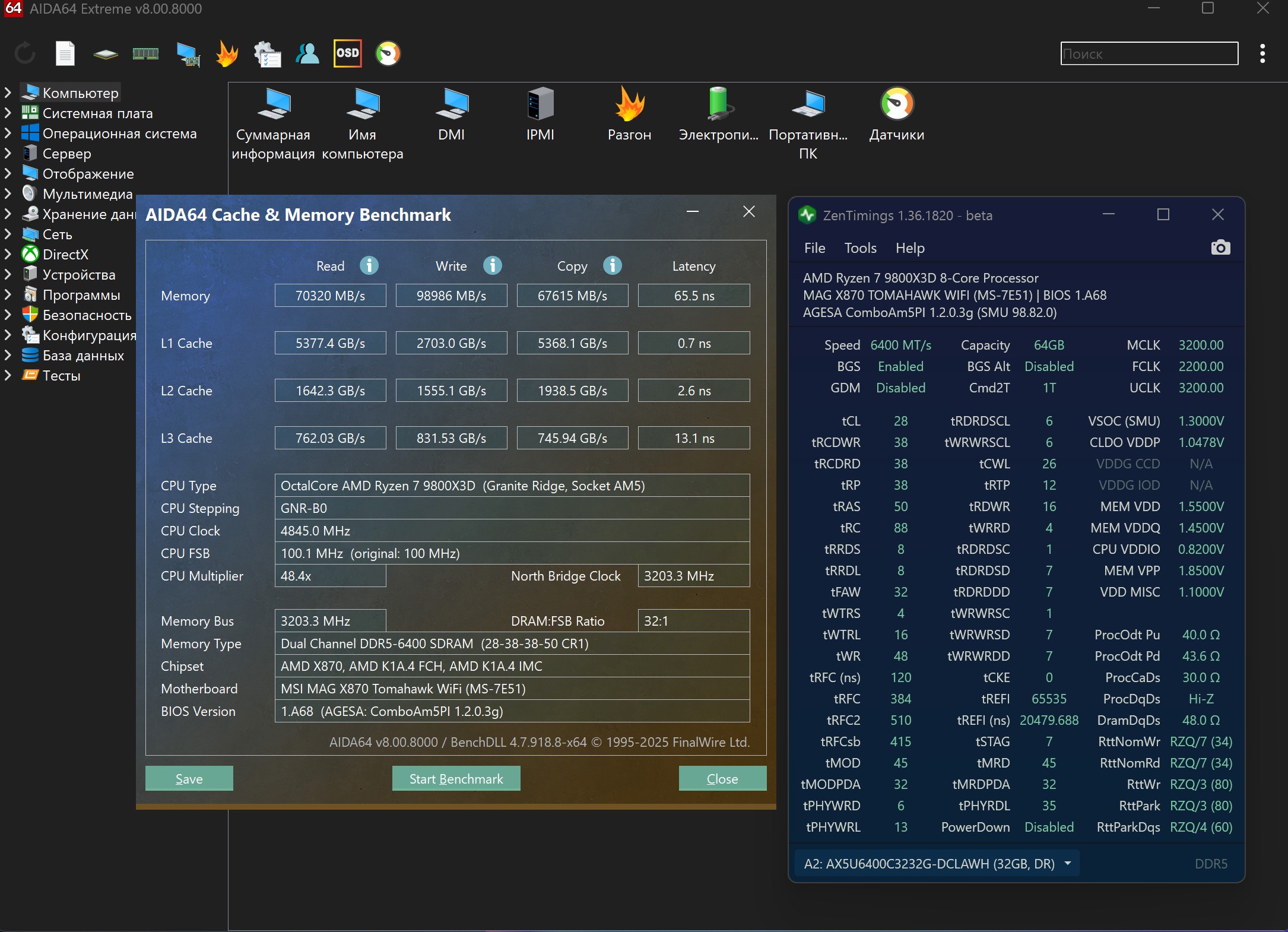Click the Save button in benchmark

point(189,778)
